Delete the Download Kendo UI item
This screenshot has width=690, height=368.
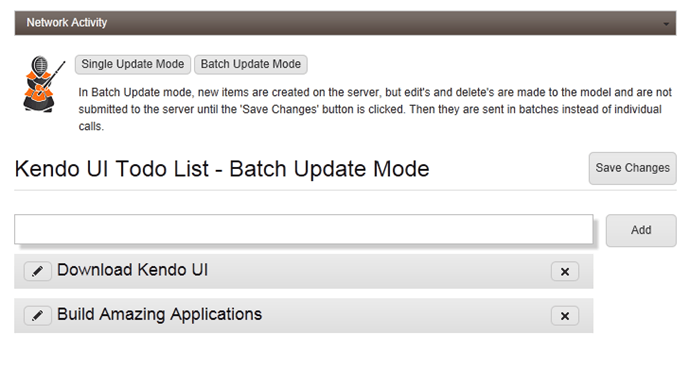point(565,272)
